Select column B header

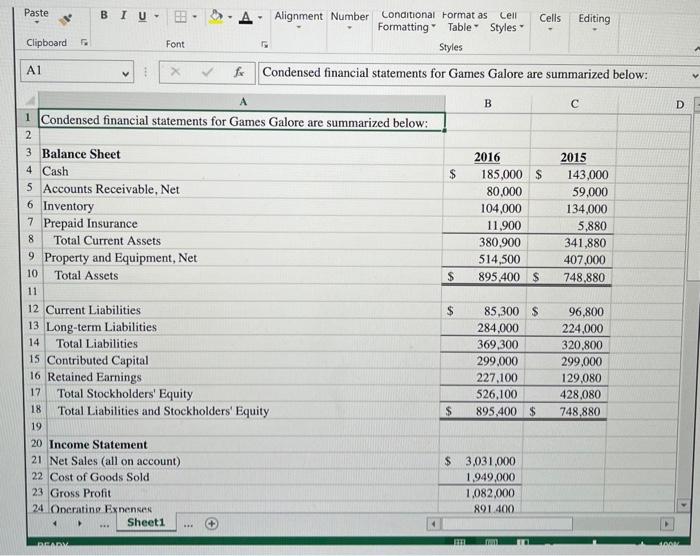point(488,103)
